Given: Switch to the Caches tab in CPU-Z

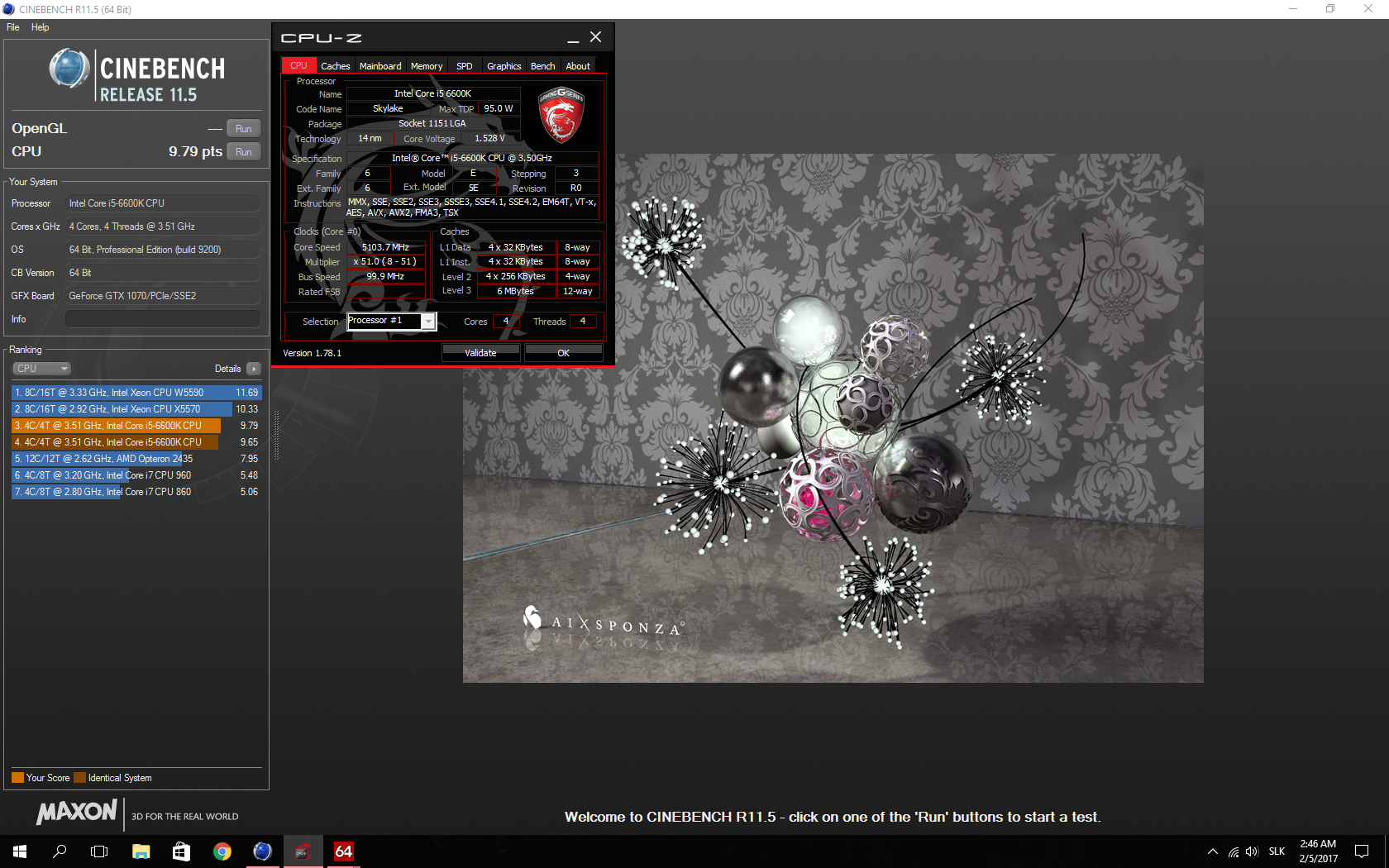Looking at the screenshot, I should coord(335,66).
